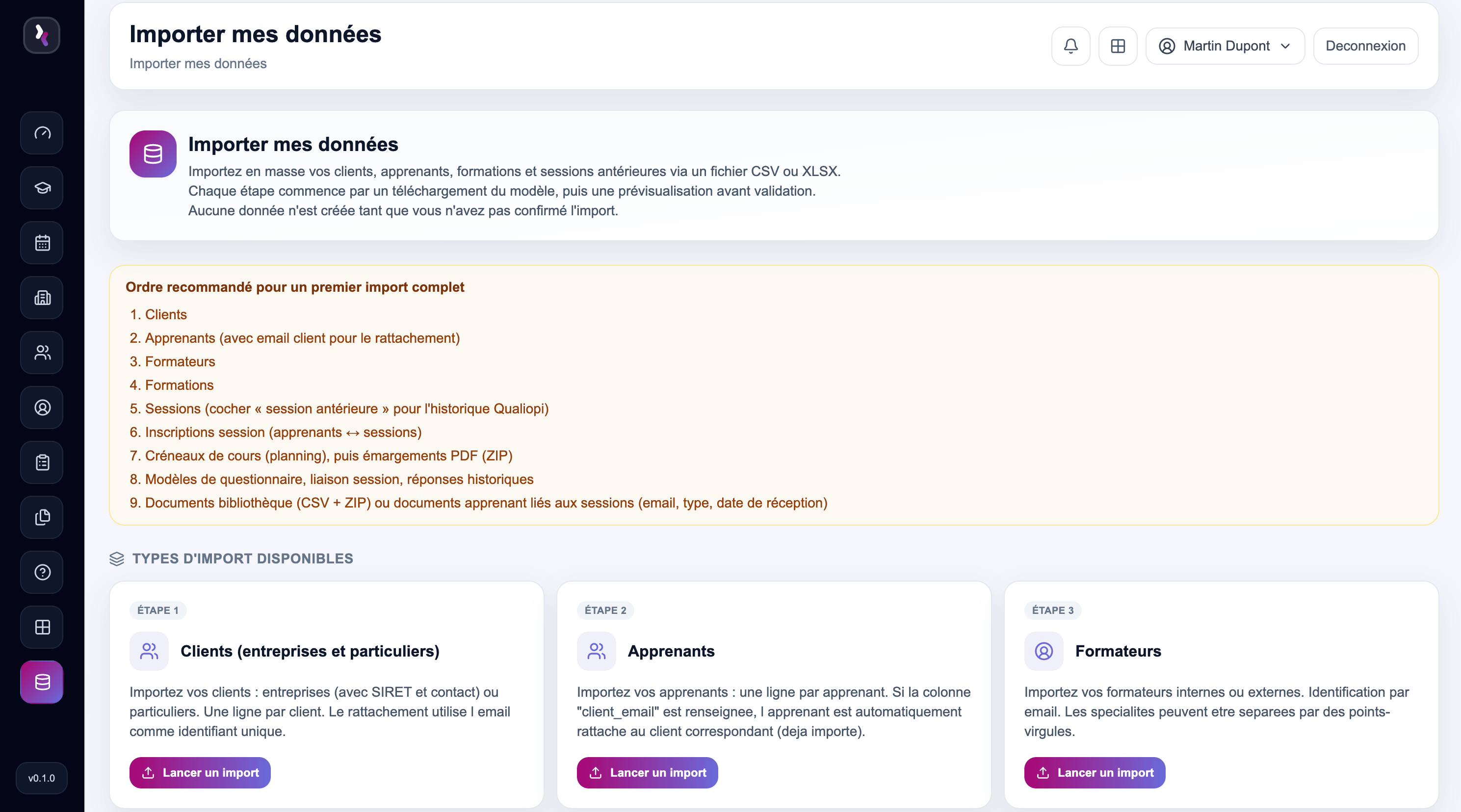Click the Deconnexion button

[1365, 46]
